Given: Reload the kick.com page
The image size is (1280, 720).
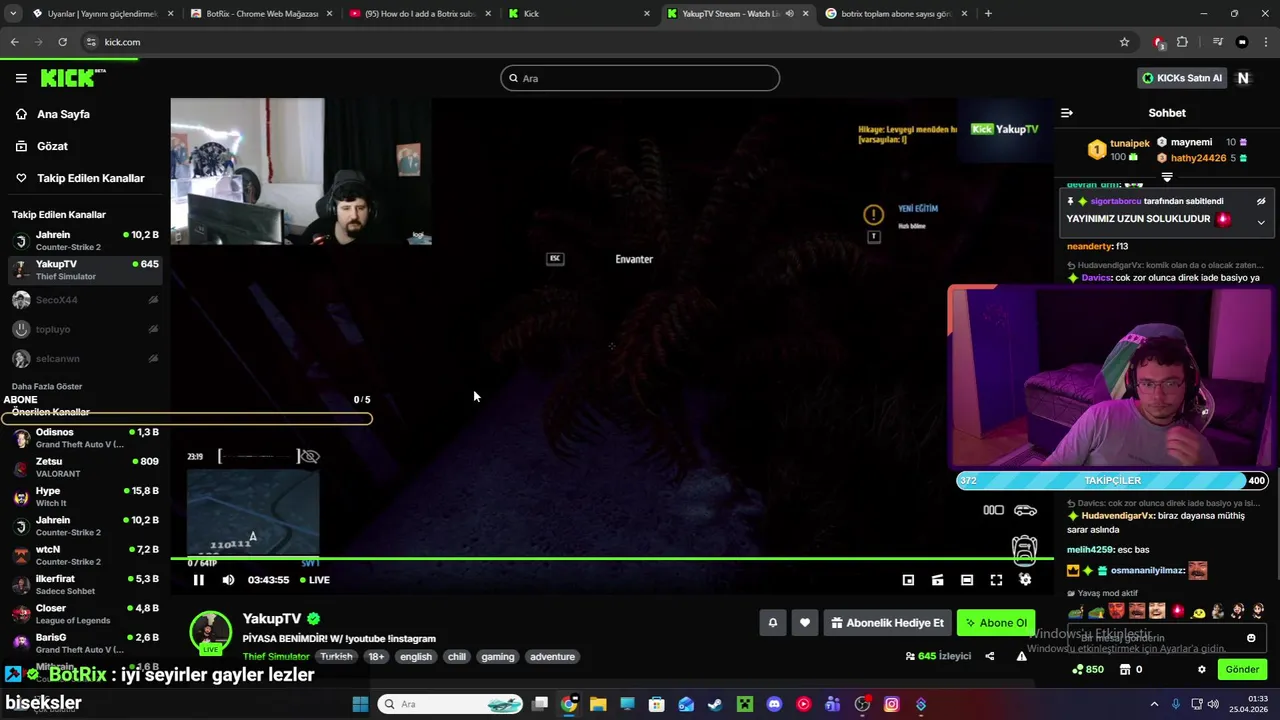Looking at the screenshot, I should (62, 42).
